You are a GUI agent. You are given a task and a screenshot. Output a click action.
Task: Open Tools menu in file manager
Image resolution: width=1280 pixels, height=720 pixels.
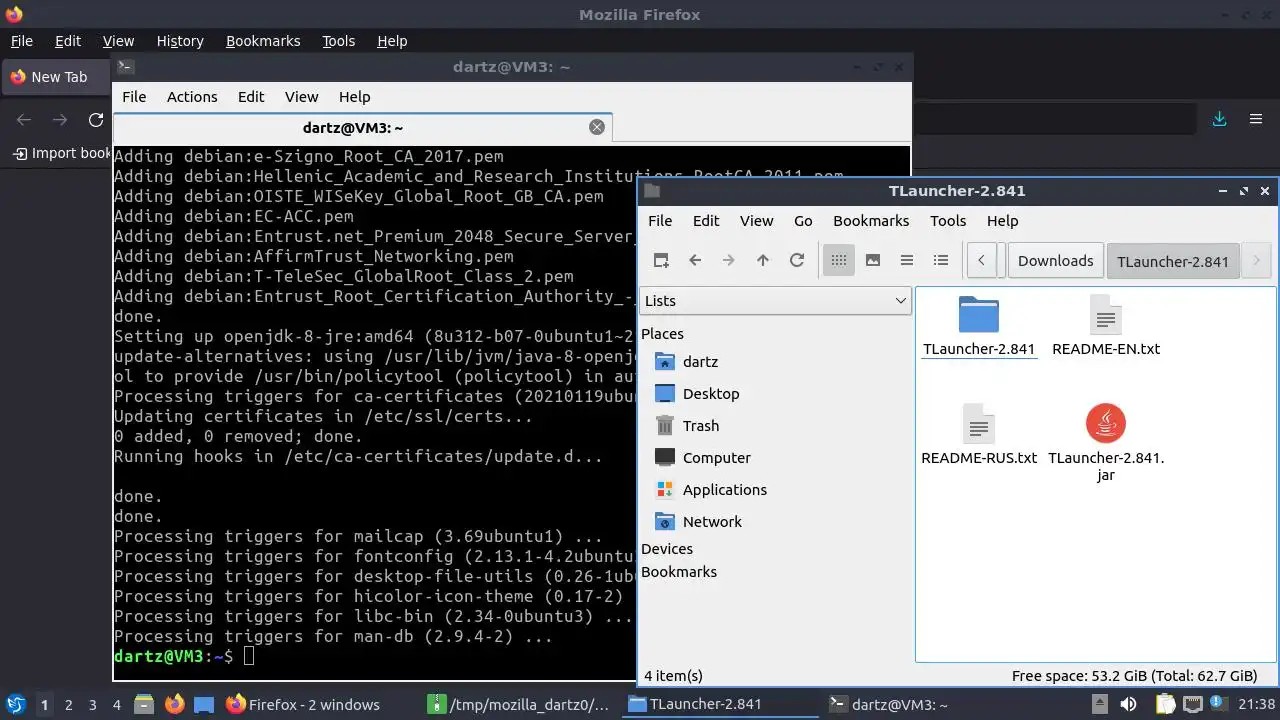[948, 221]
